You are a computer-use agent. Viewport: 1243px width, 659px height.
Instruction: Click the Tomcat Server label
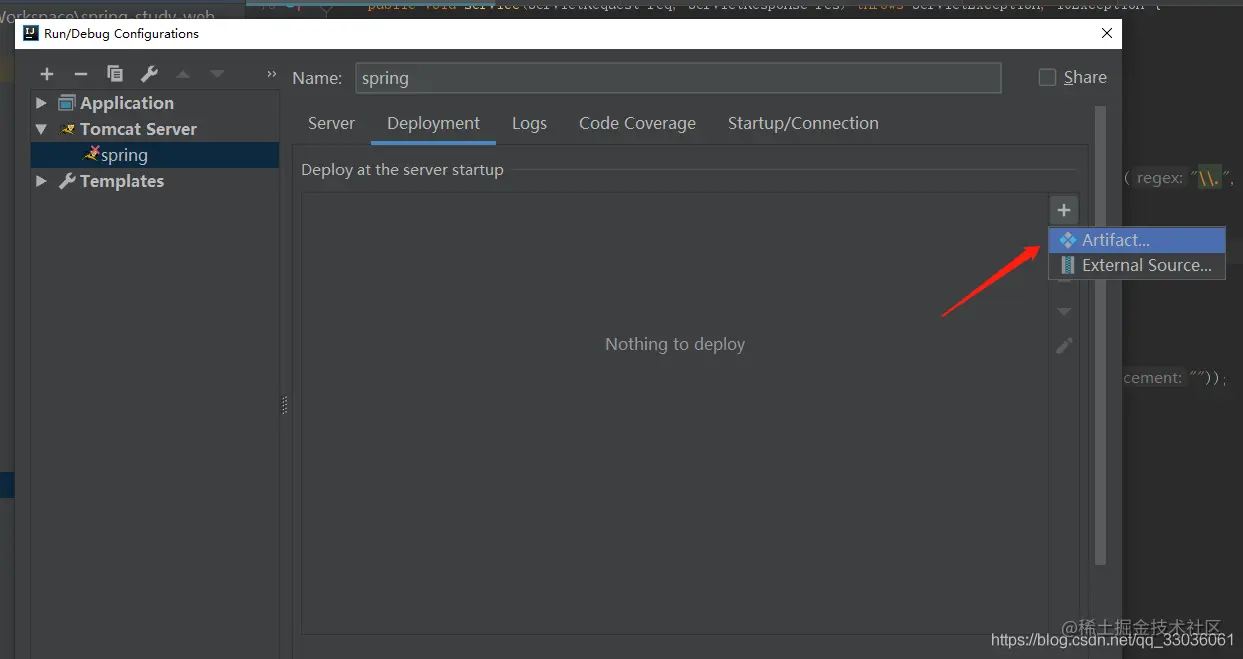138,129
